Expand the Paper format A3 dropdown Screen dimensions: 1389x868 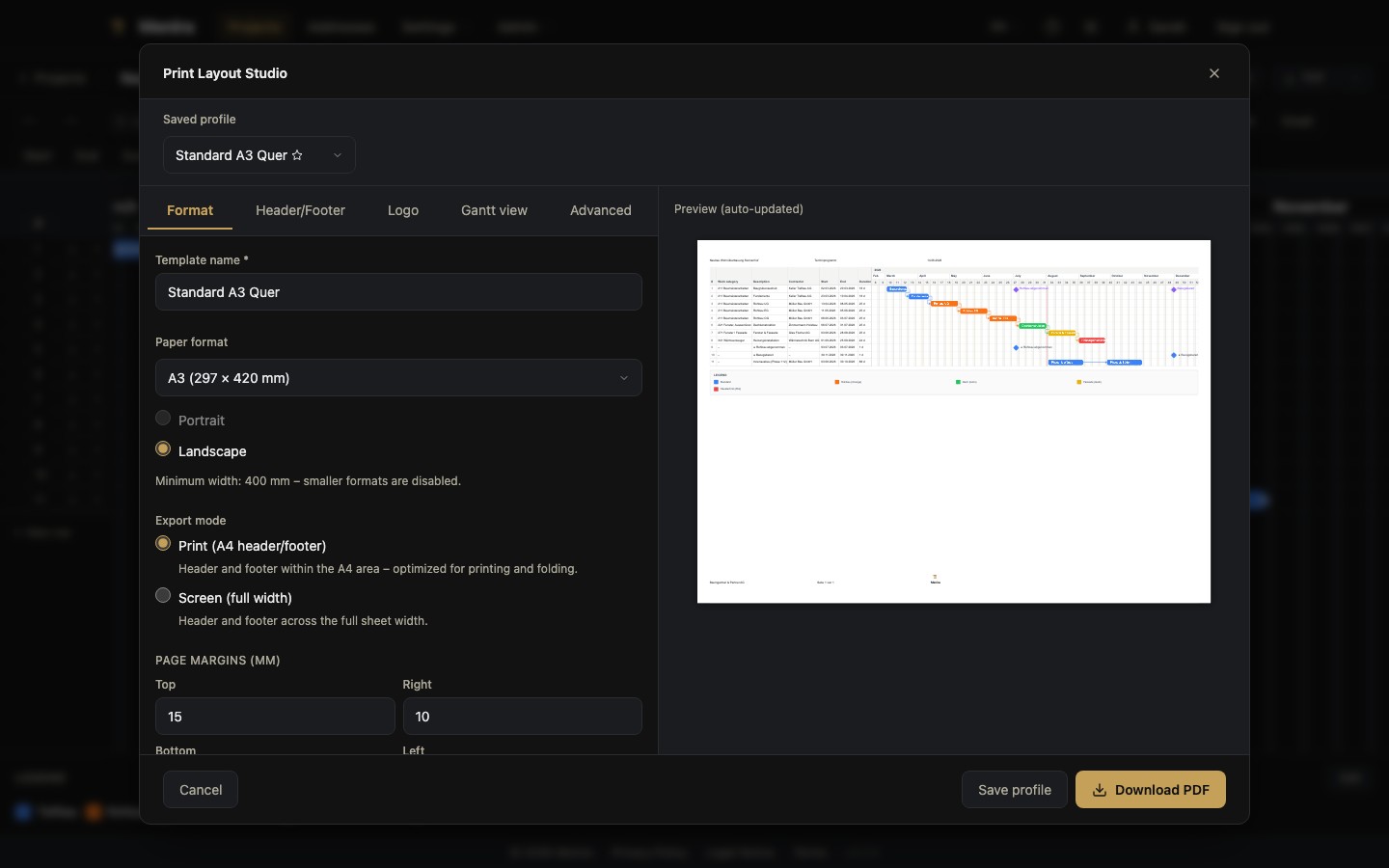[x=398, y=378]
